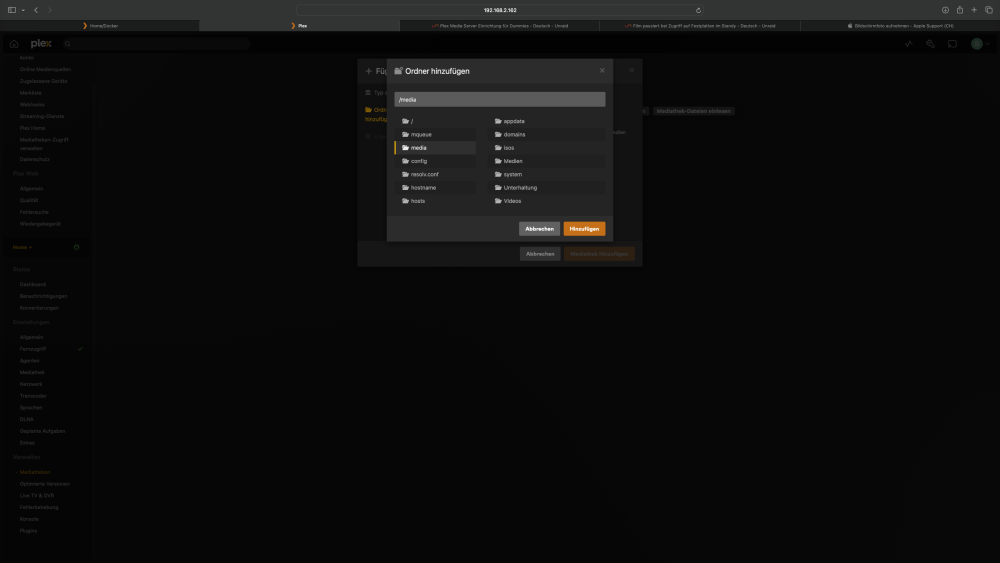Click the orange Hinzufügen button

[584, 229]
